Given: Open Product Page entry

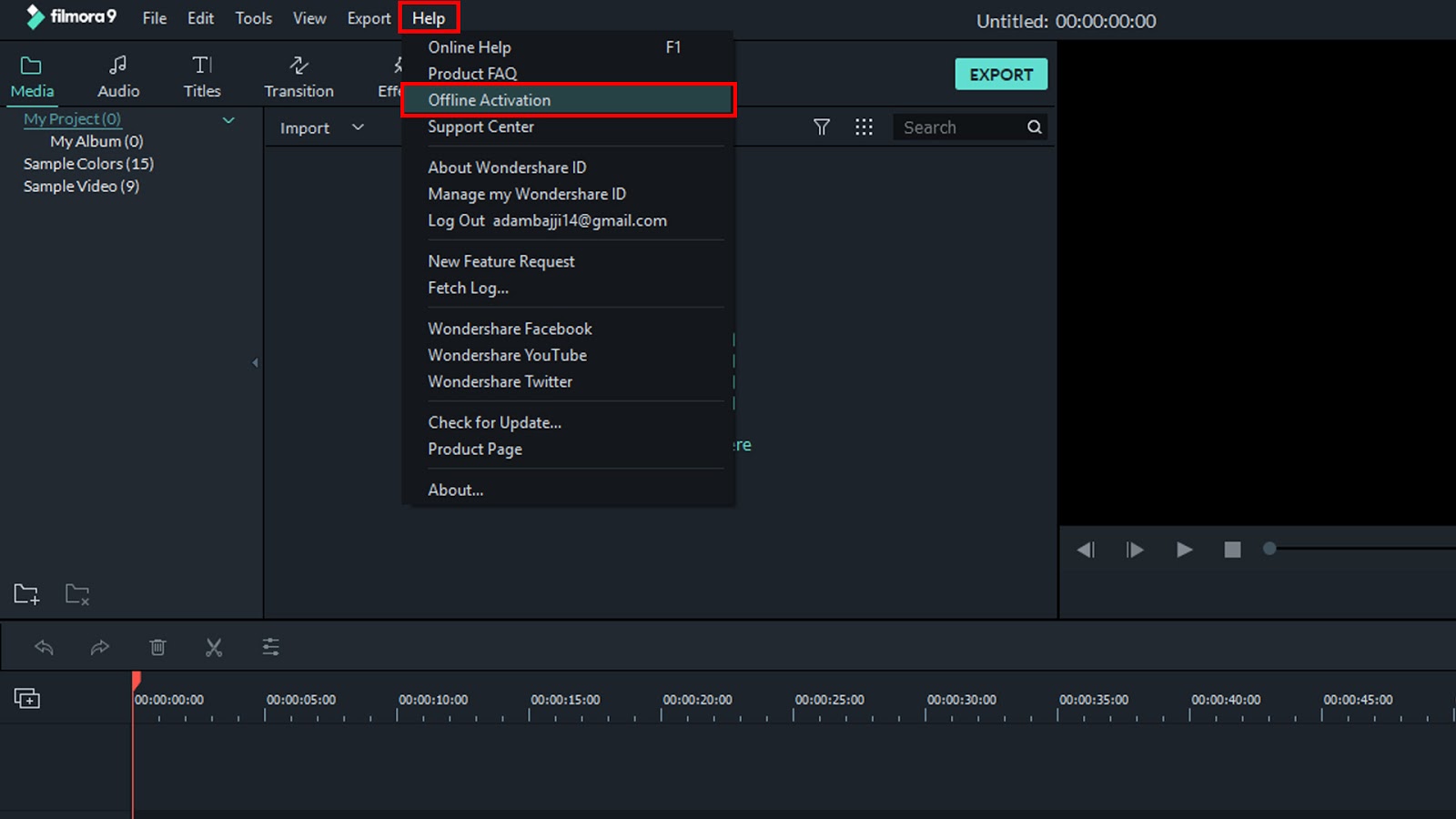Looking at the screenshot, I should [x=568, y=449].
